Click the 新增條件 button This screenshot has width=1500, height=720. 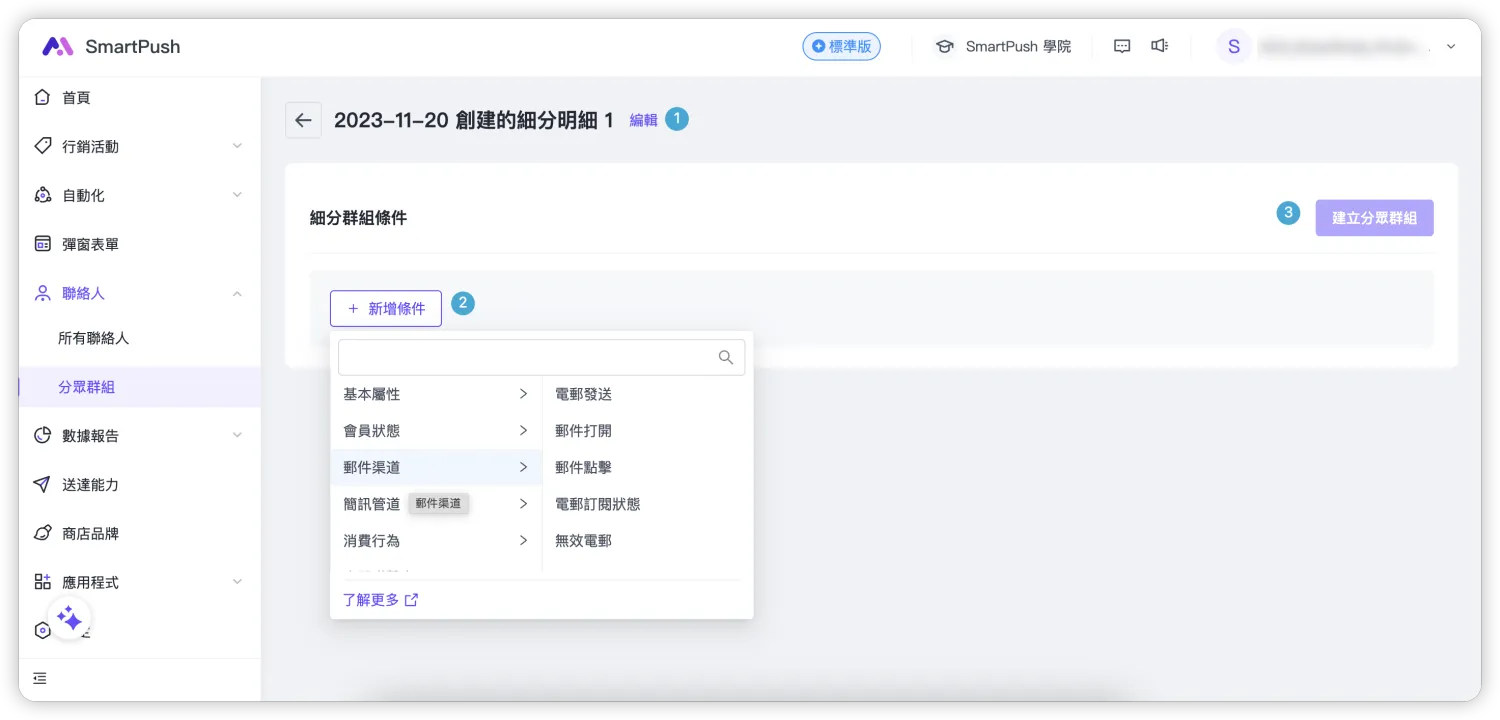tap(386, 309)
